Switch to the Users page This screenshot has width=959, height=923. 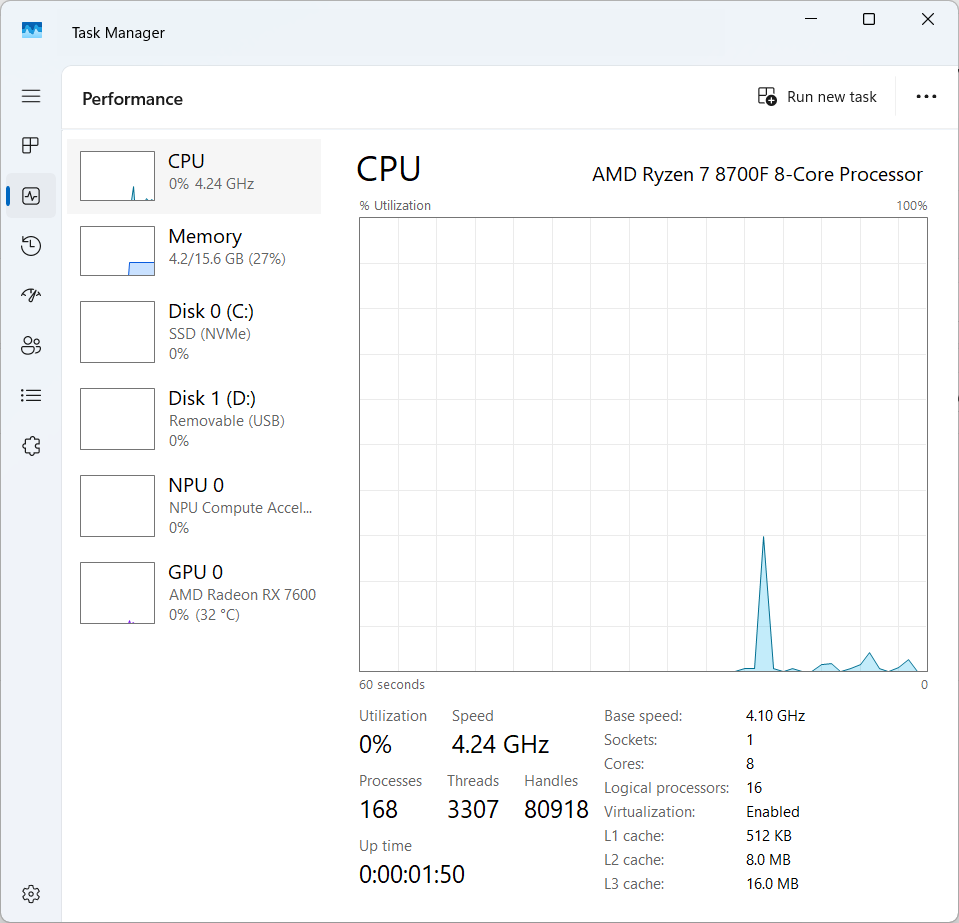[31, 346]
